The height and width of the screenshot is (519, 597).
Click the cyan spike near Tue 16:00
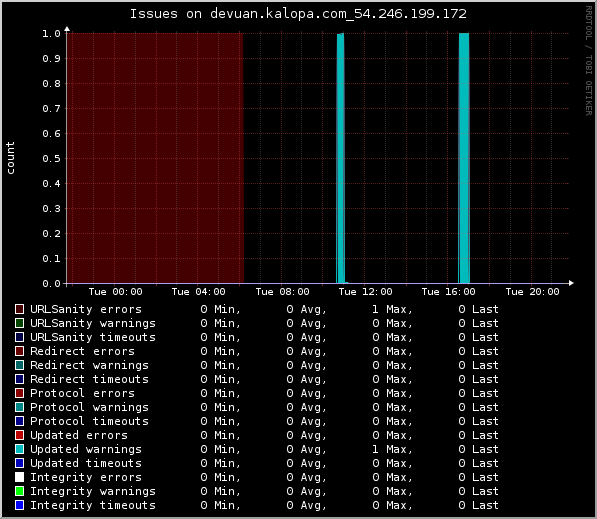coord(464,158)
